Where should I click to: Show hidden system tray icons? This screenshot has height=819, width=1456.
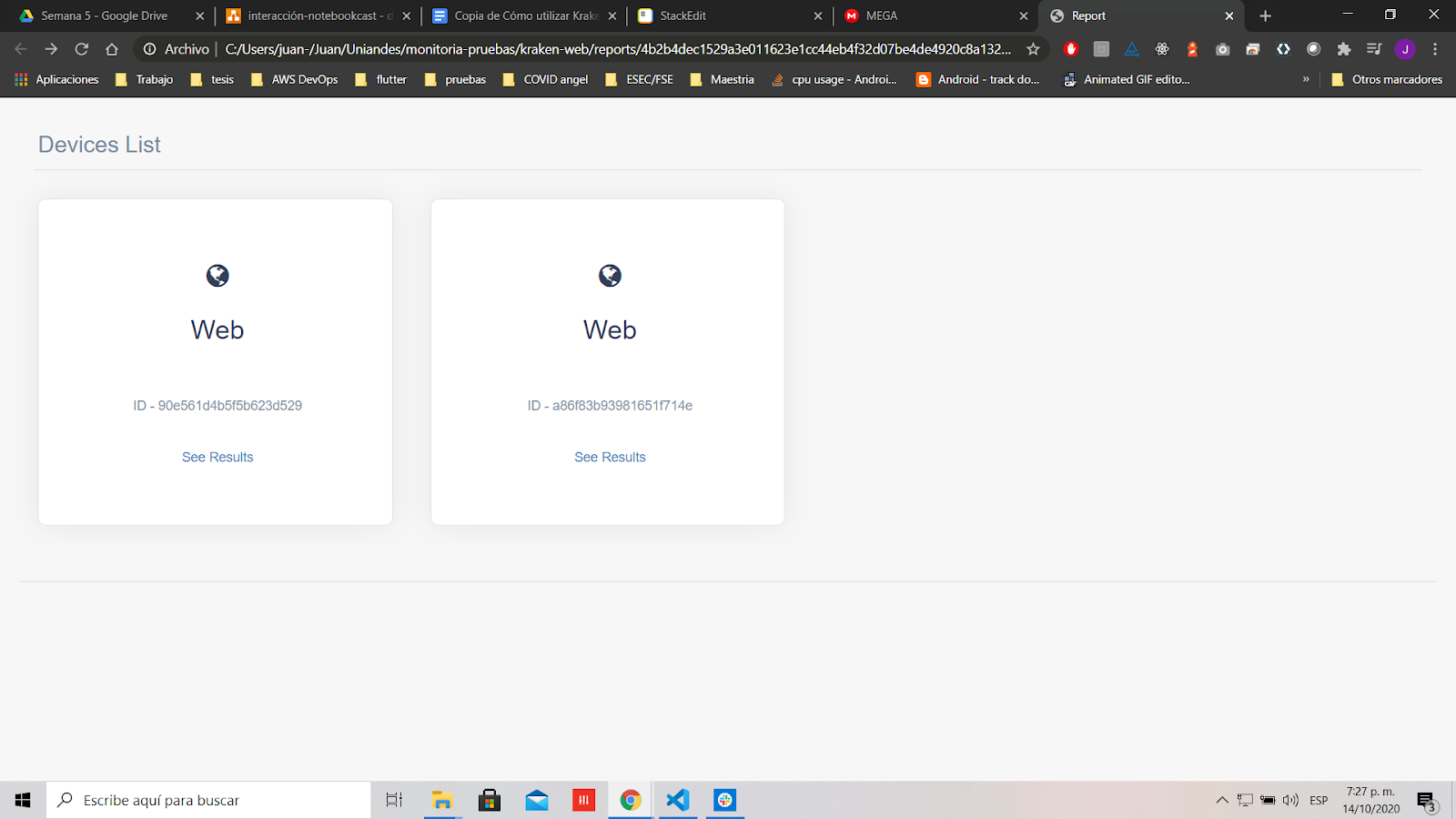(1221, 800)
